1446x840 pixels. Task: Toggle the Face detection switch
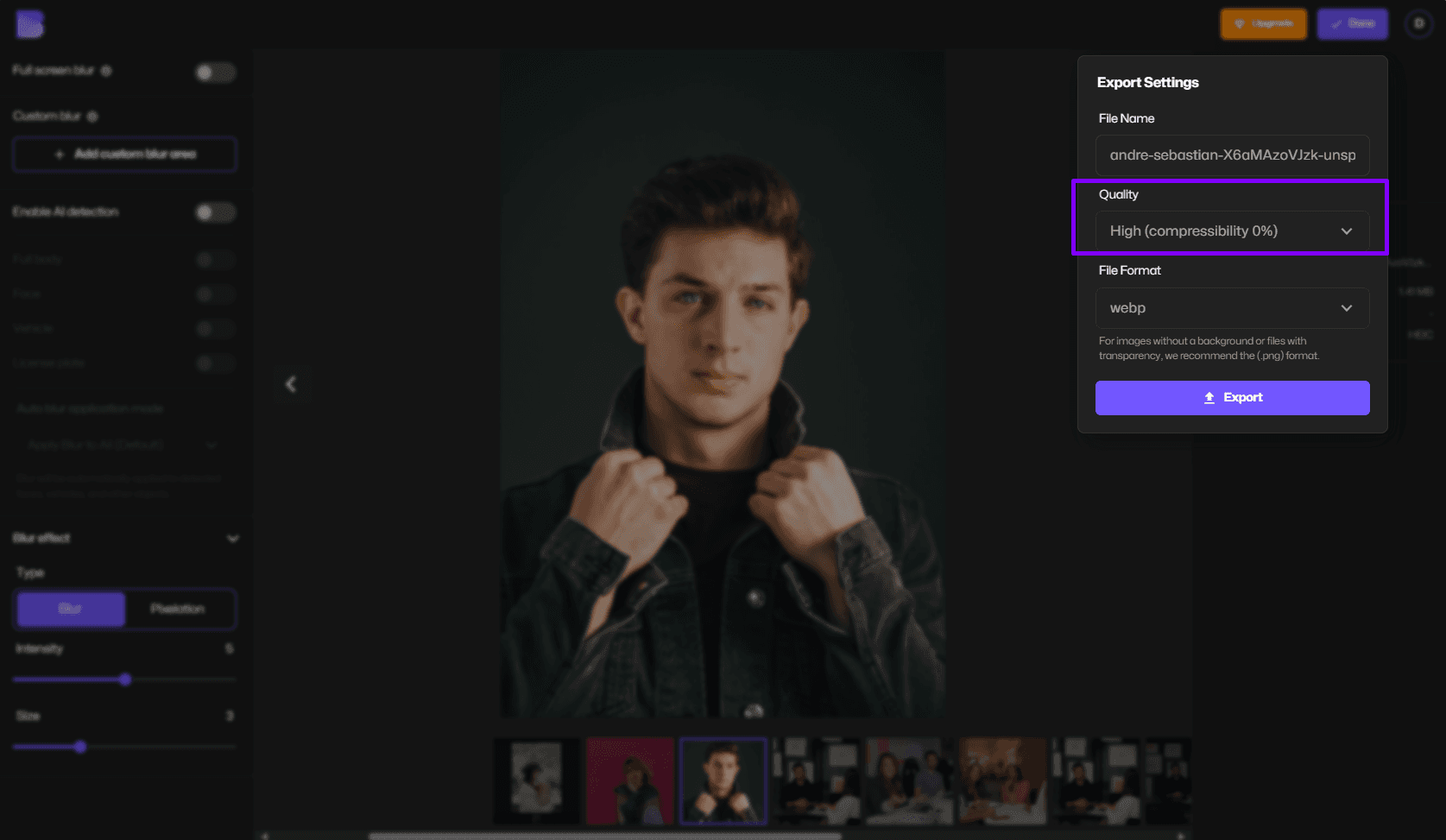pos(215,294)
